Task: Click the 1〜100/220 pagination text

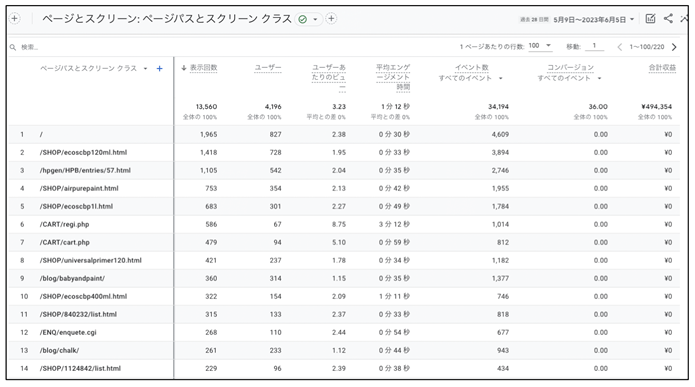Action: (647, 47)
